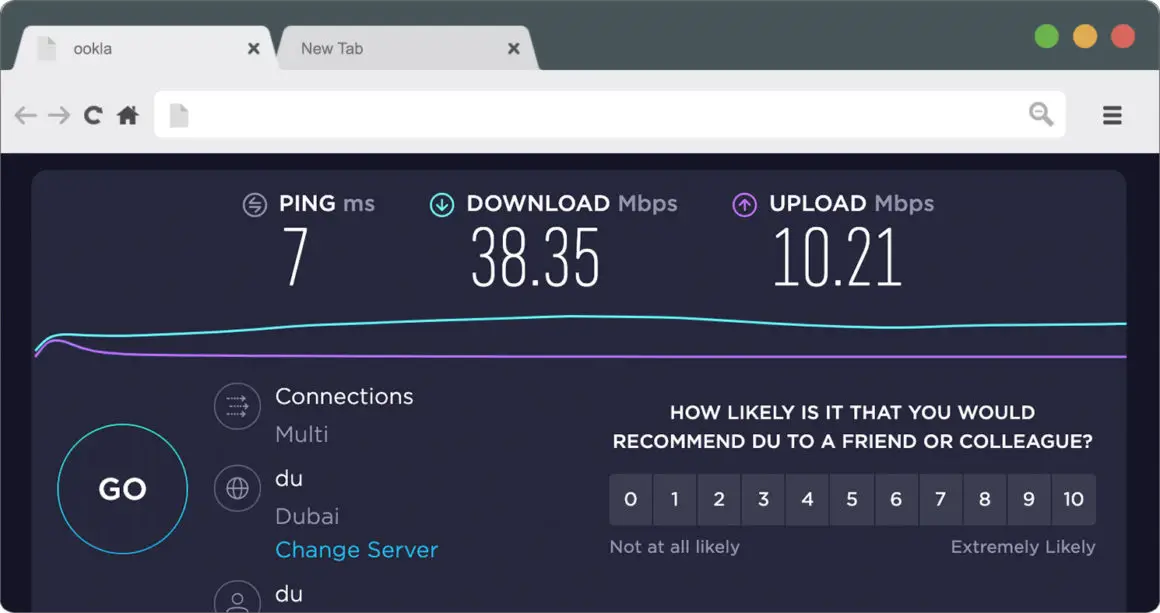This screenshot has width=1160, height=613.
Task: Choose rating 7 on the scale
Action: 940,500
